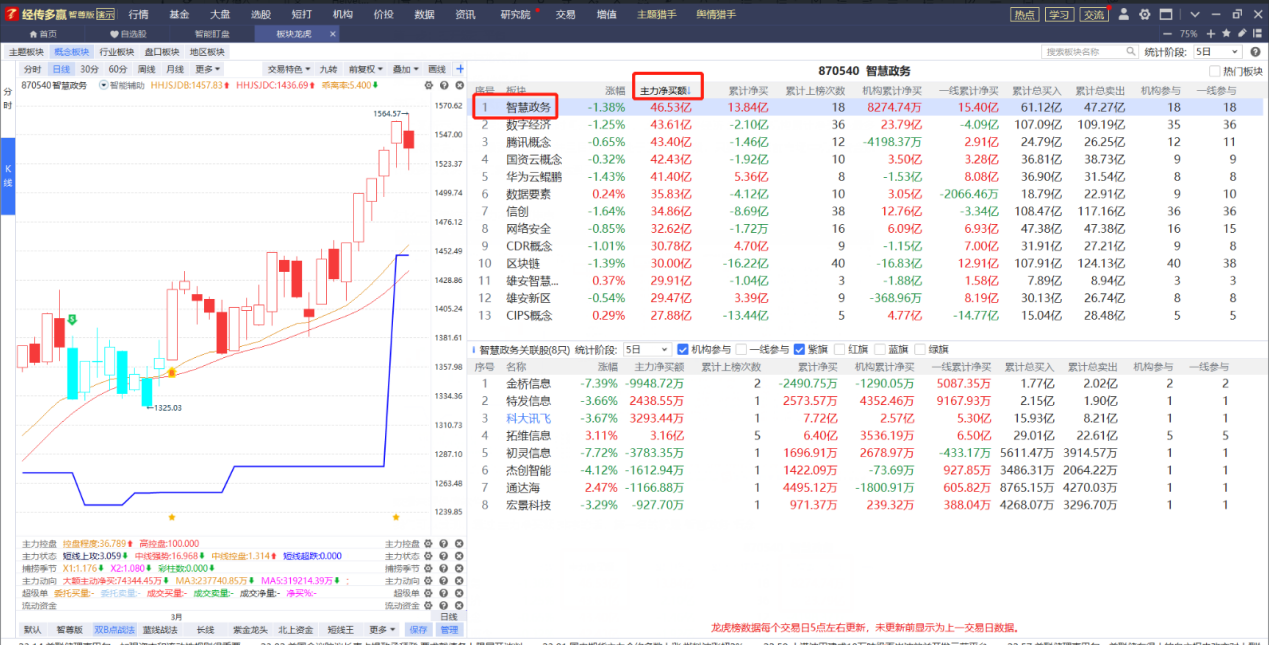Click the list layout icon beside the pencil
Image resolution: width=1269 pixels, height=645 pixels.
coord(1256,34)
